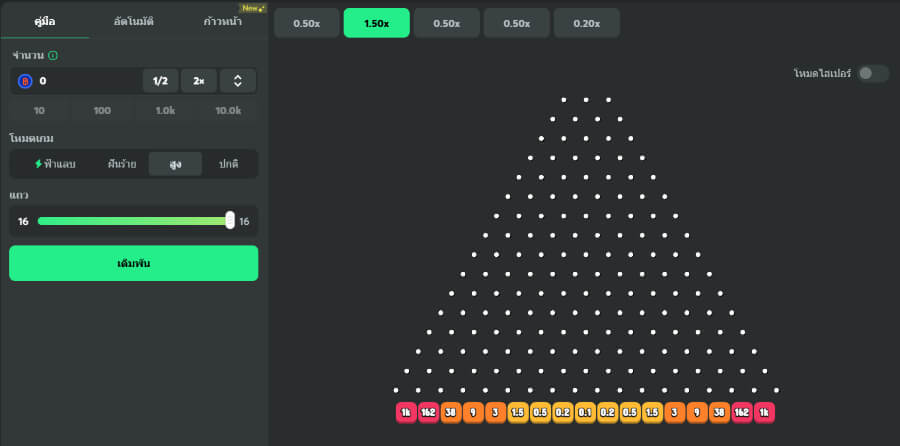Open the highlighted 1.50x history result

pos(377,23)
